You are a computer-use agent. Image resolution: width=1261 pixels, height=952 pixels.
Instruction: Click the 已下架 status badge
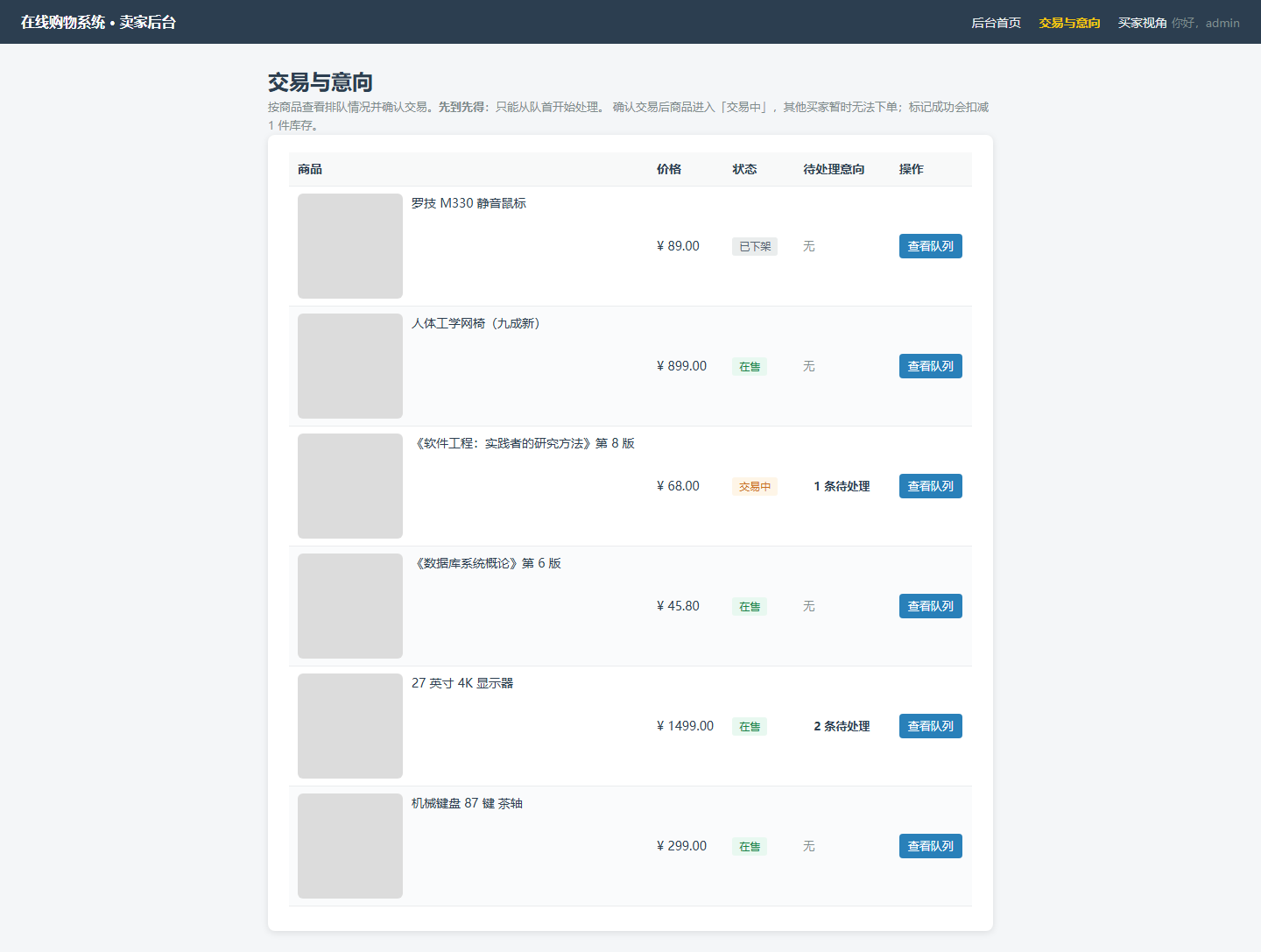(x=755, y=246)
